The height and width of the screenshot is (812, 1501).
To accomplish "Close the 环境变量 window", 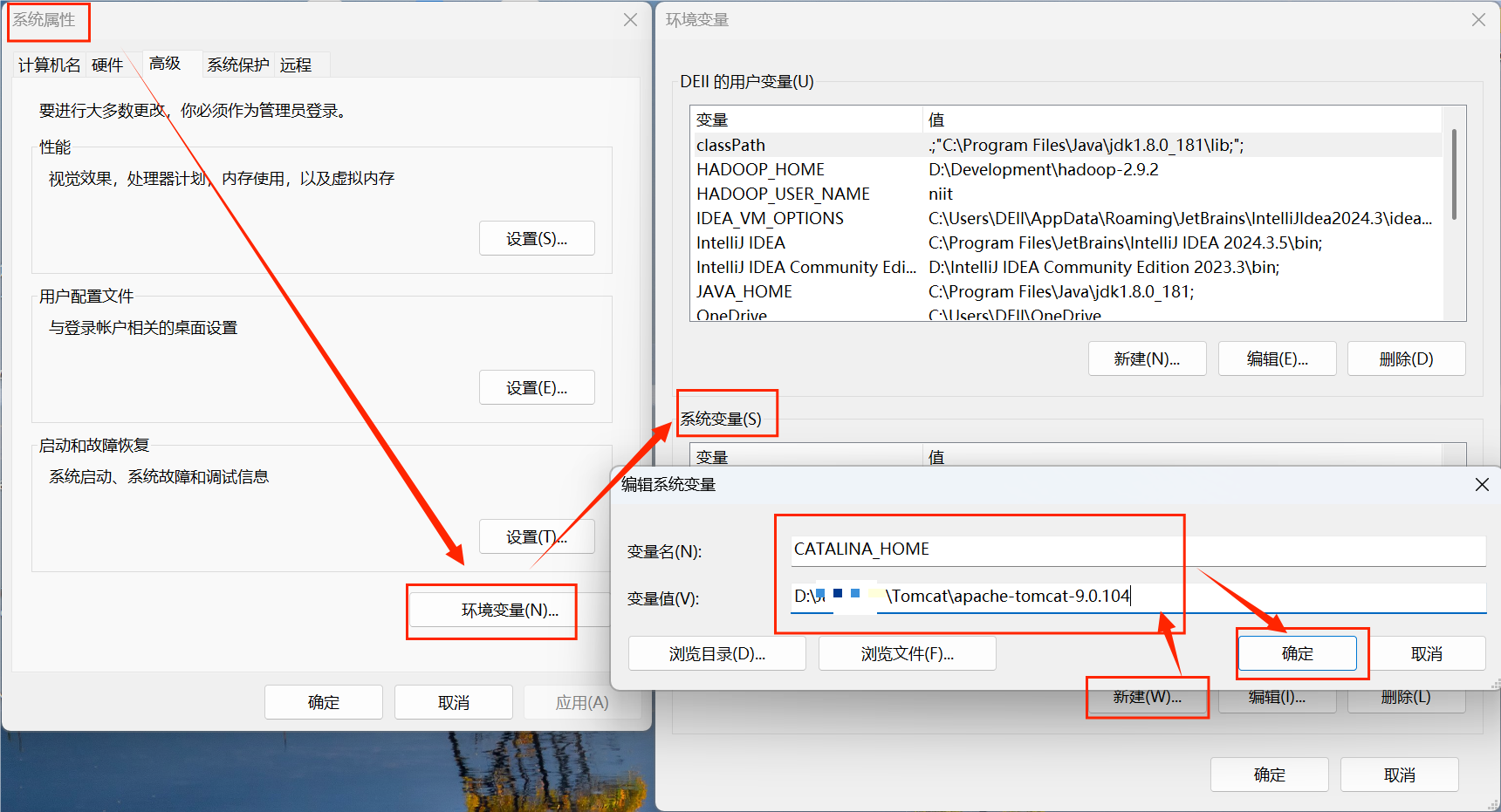I will 1478,19.
